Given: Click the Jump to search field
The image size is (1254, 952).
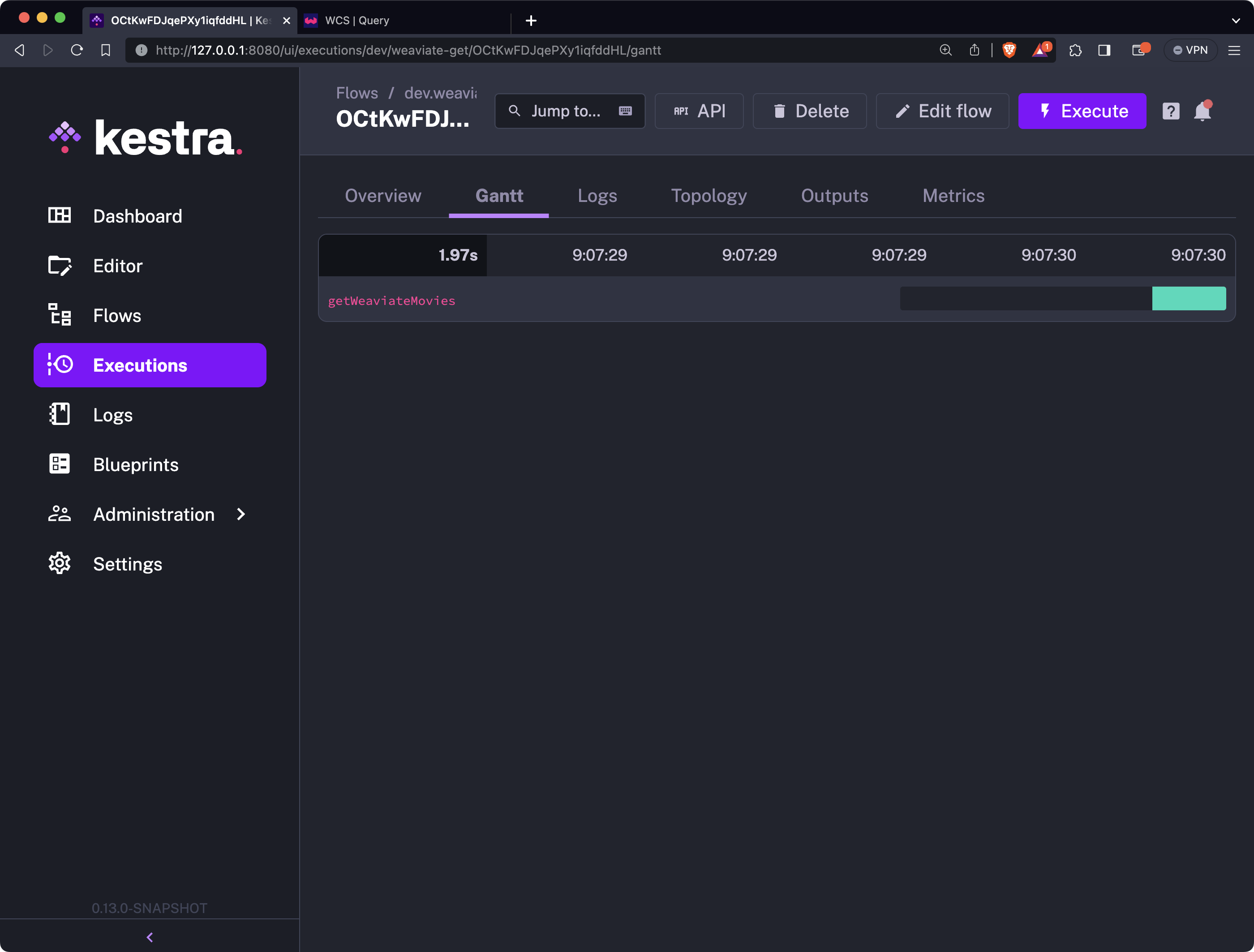Looking at the screenshot, I should click(569, 111).
